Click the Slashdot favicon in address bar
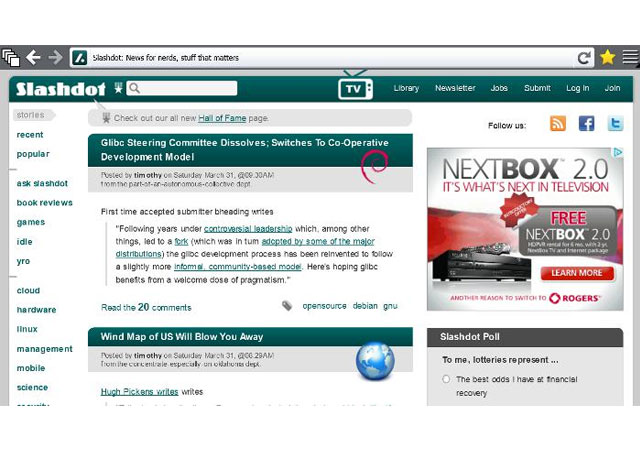 pyautogui.click(x=80, y=58)
